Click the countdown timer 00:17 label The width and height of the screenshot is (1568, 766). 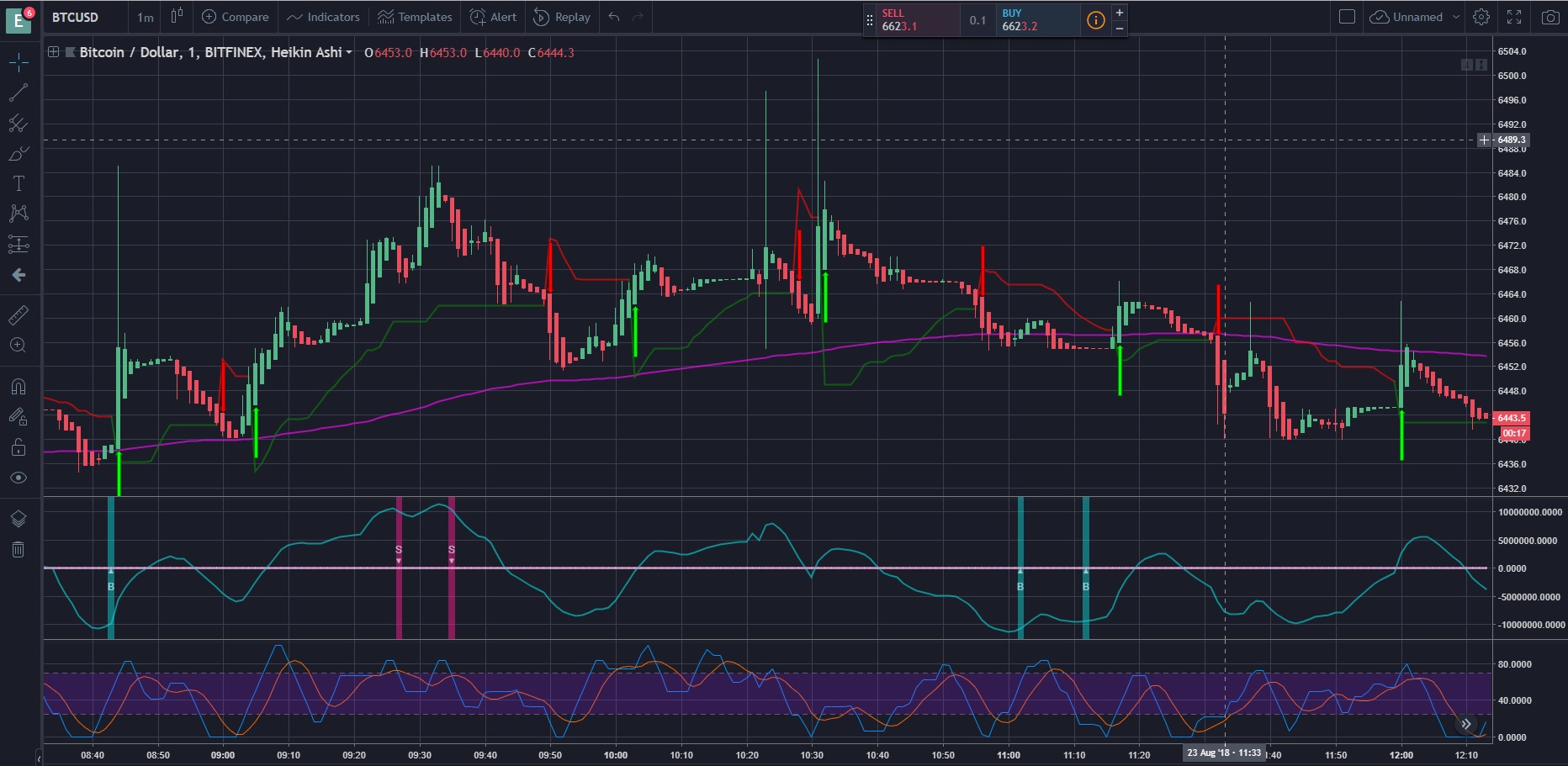[x=1514, y=434]
